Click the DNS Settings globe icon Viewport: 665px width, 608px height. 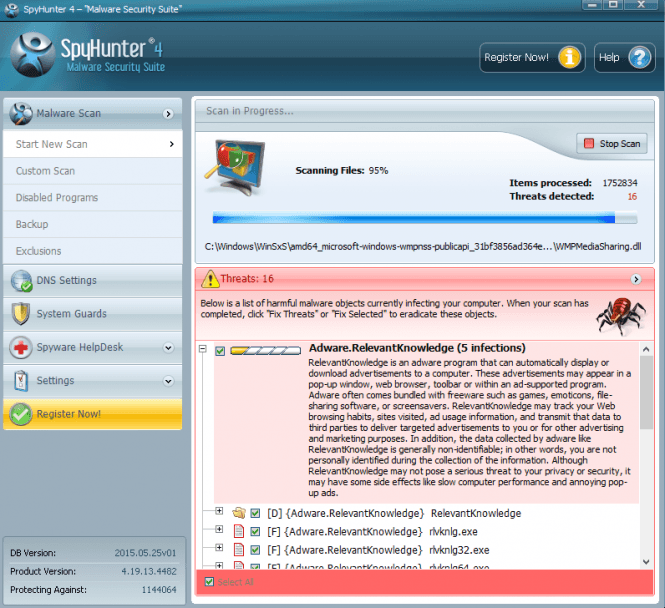(x=21, y=281)
